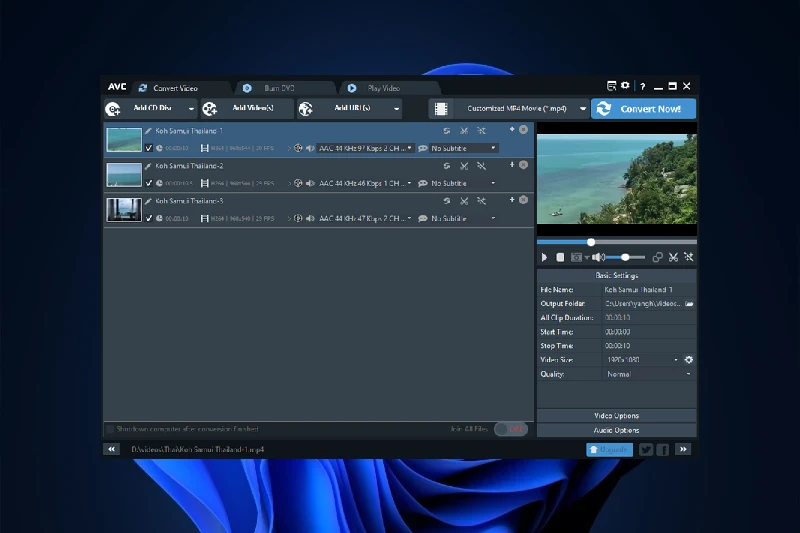Viewport: 800px width, 533px height.
Task: Mute the preview with the speaker icon
Action: click(x=598, y=258)
